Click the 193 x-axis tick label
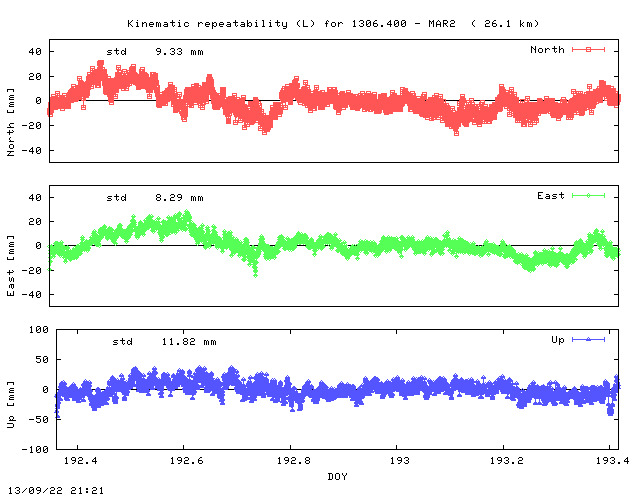The image size is (640, 496). tap(399, 460)
